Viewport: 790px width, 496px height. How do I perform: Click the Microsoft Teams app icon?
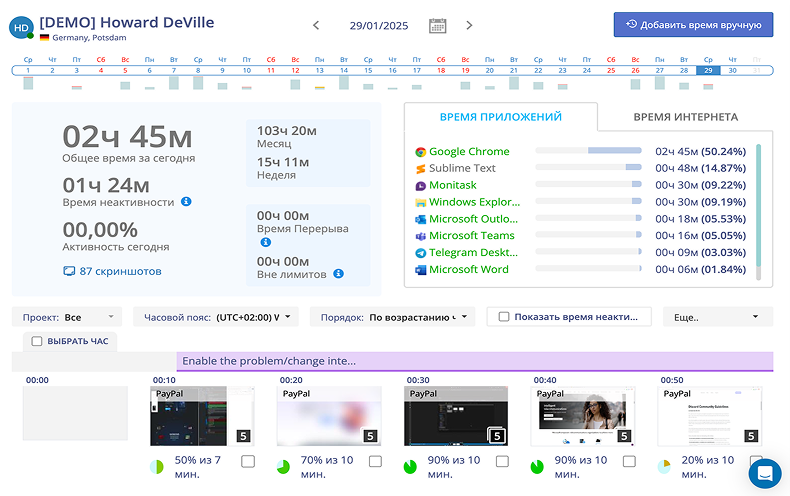(420, 236)
